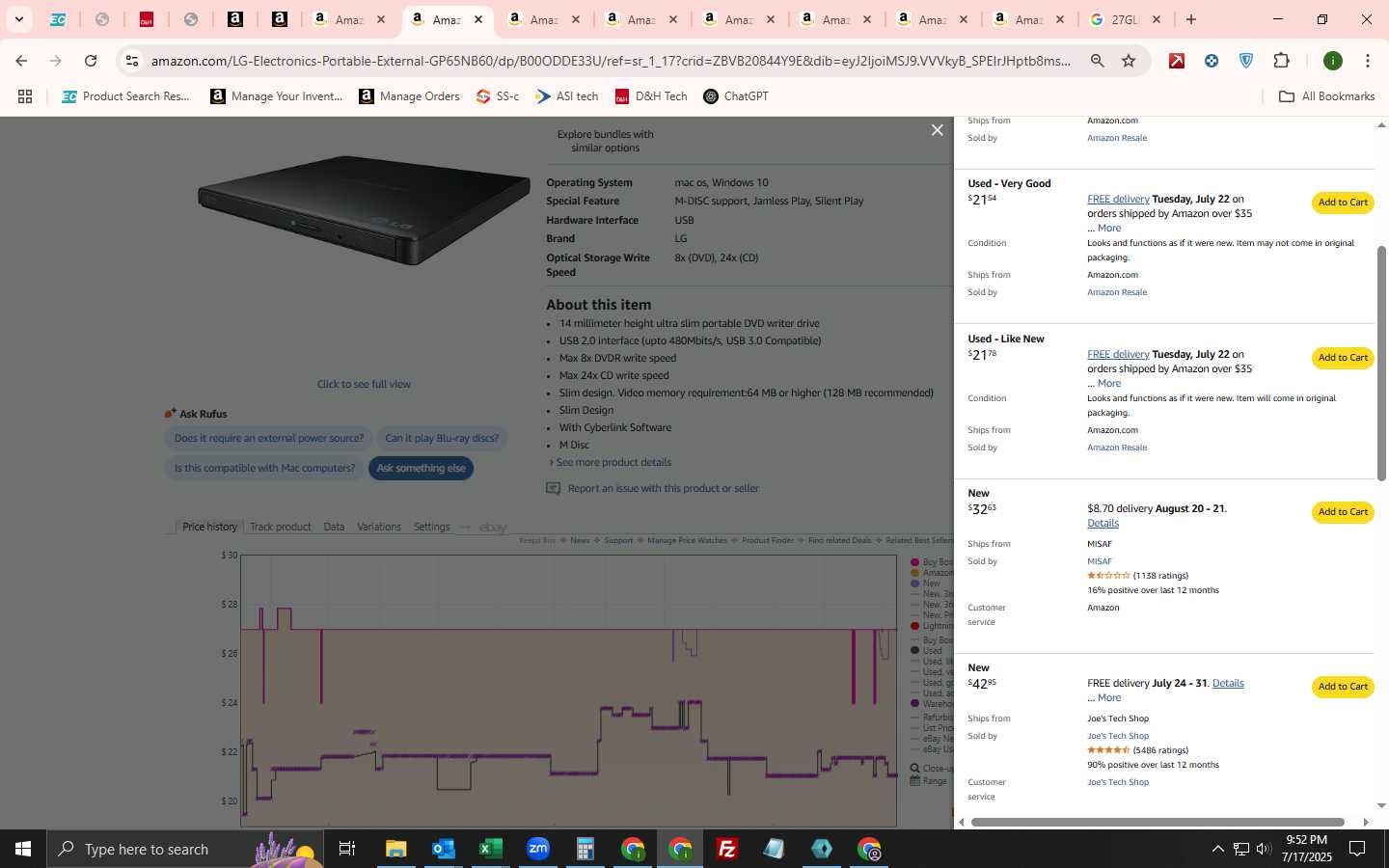Click the product image of LG drive
Image resolution: width=1389 pixels, height=868 pixels.
(364, 210)
